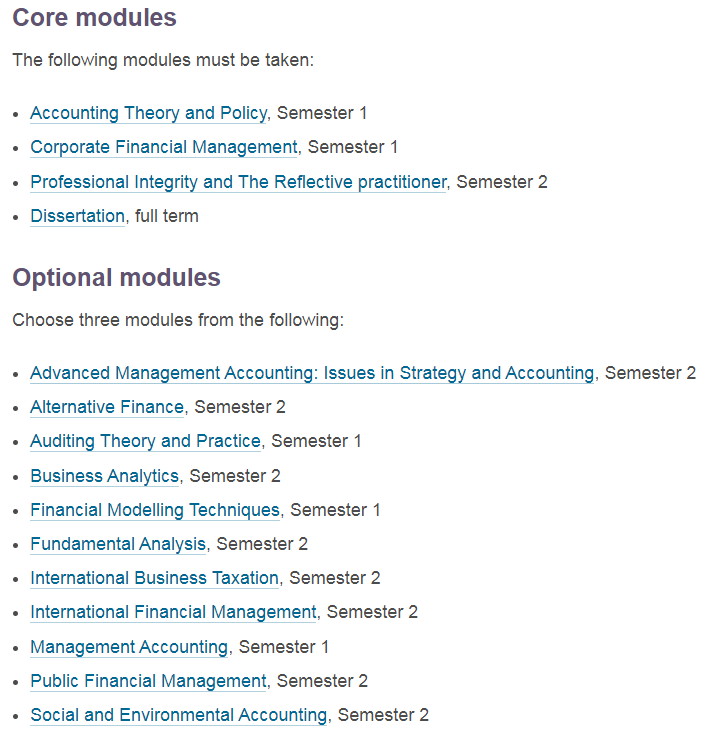Open the Accounting Theory and Policy link
Screen dimensions: 710x736
coord(148,113)
